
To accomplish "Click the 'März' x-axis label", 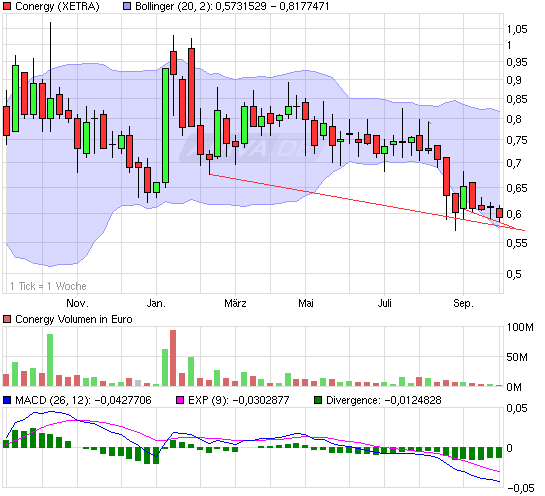I will click(235, 303).
